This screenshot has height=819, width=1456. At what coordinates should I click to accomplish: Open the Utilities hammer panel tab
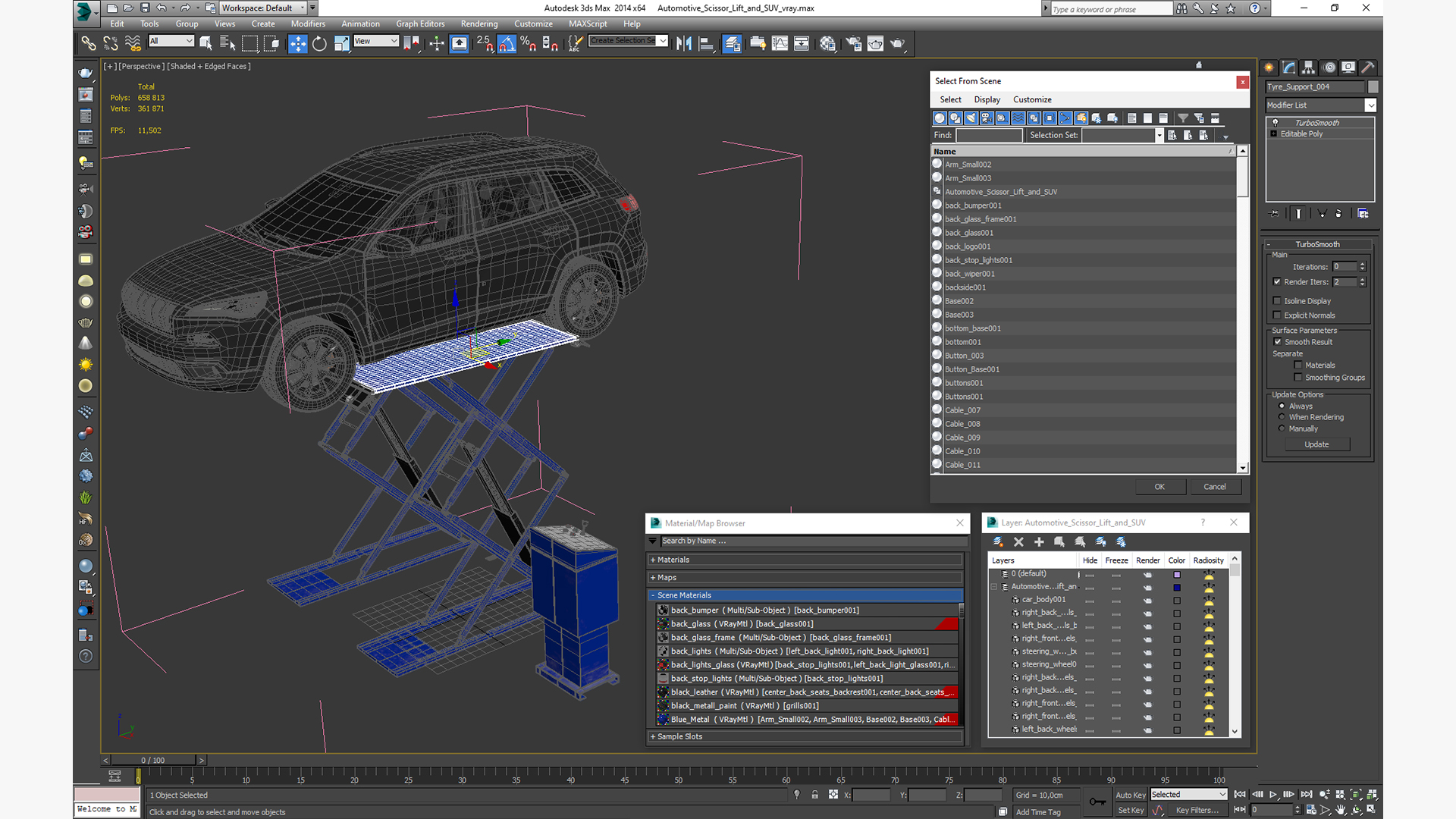coord(1368,67)
